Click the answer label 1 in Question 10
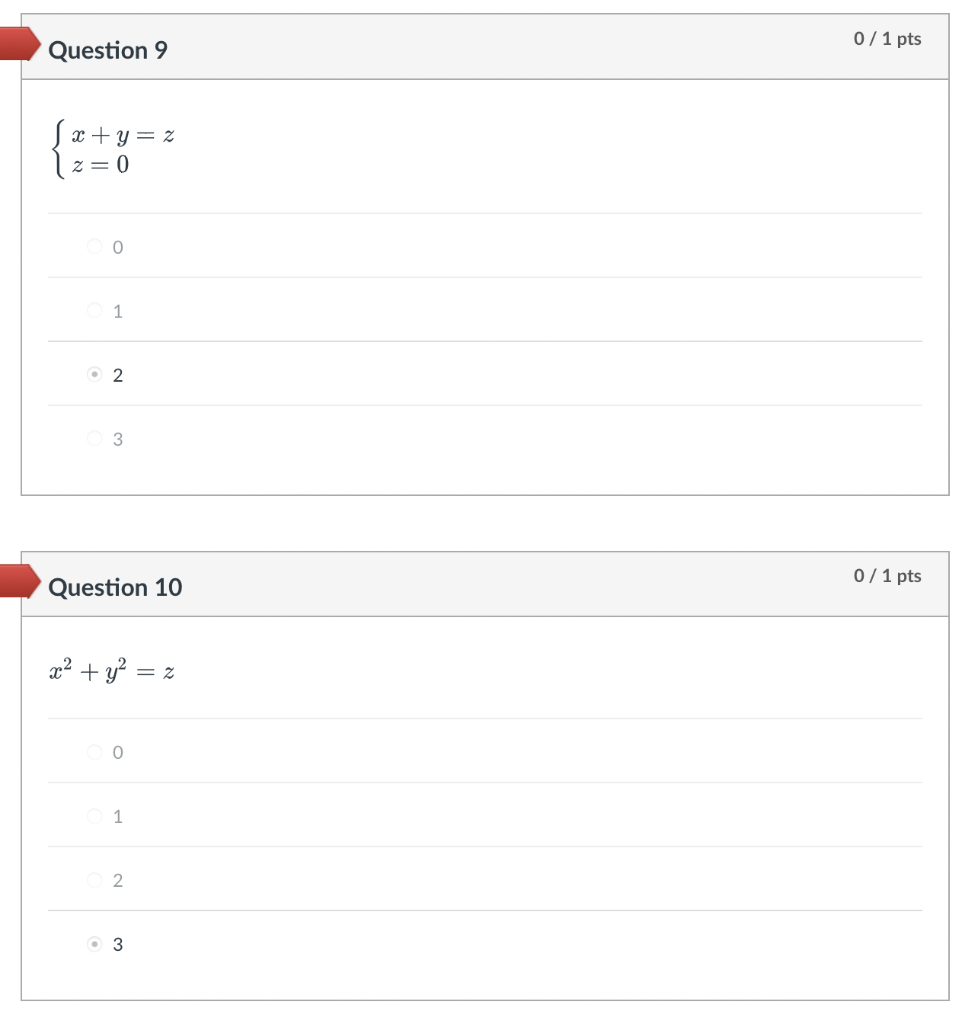The image size is (978, 1024). [x=116, y=816]
